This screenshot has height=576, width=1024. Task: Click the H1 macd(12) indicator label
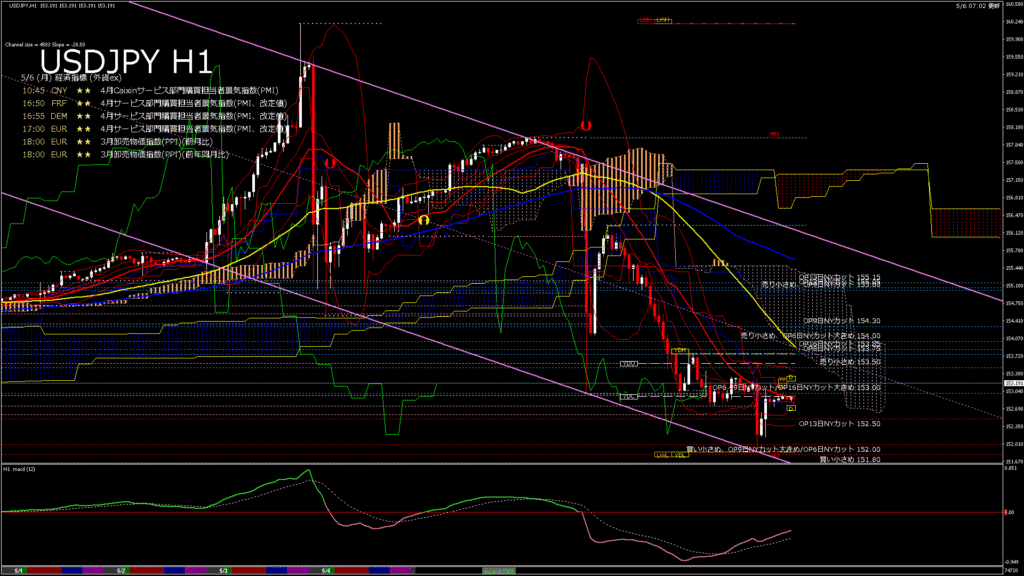pos(22,468)
